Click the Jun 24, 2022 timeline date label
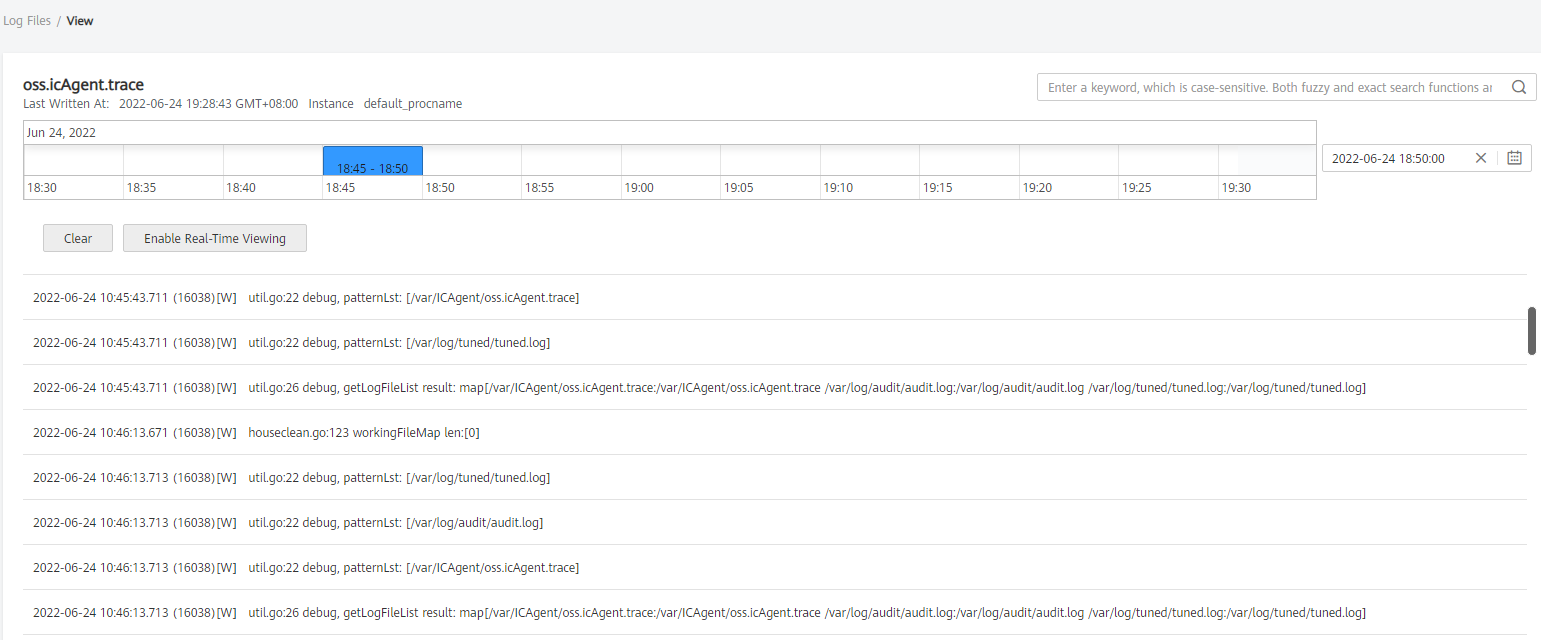Viewport: 1541px width, 640px height. [61, 132]
